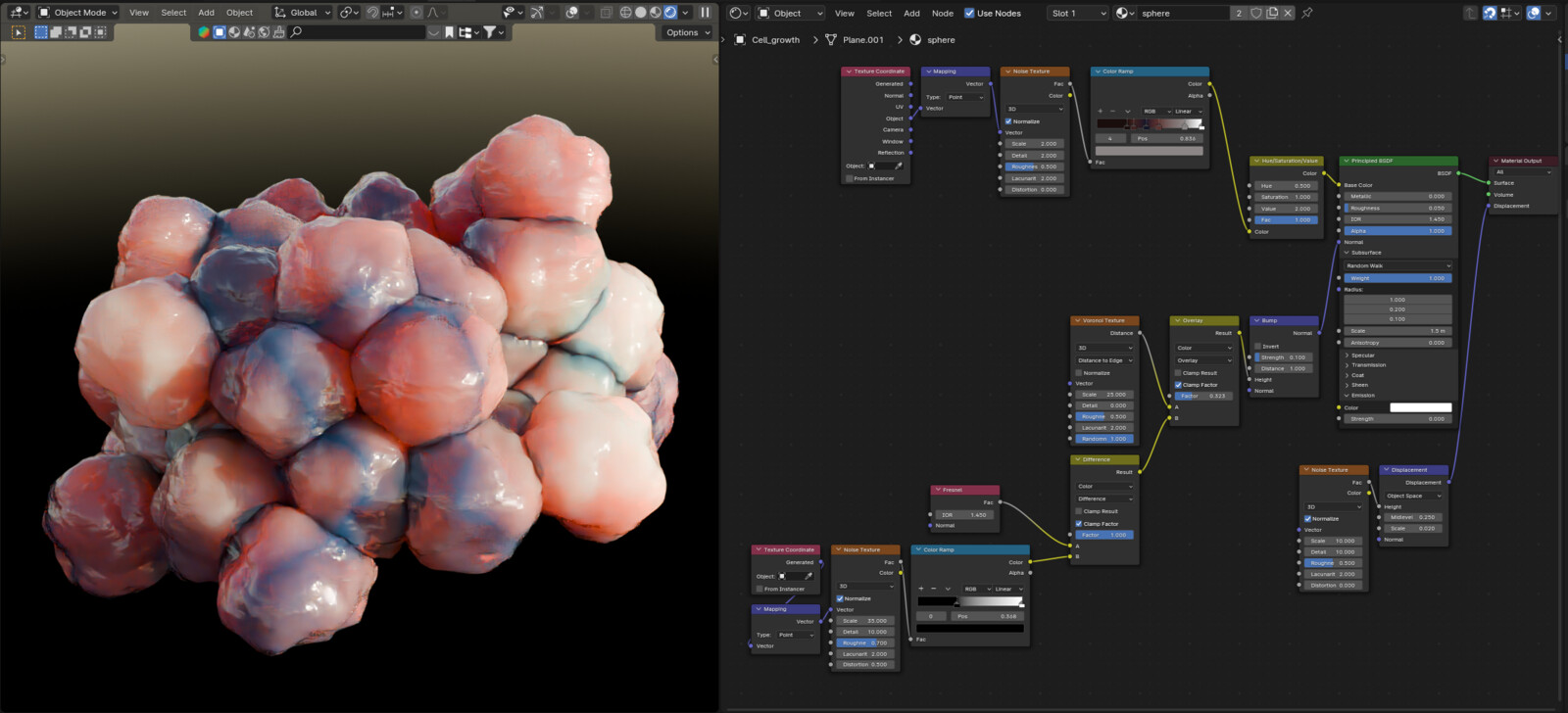Click the Fresnel node IOR field
The image size is (1568, 713).
(x=964, y=514)
